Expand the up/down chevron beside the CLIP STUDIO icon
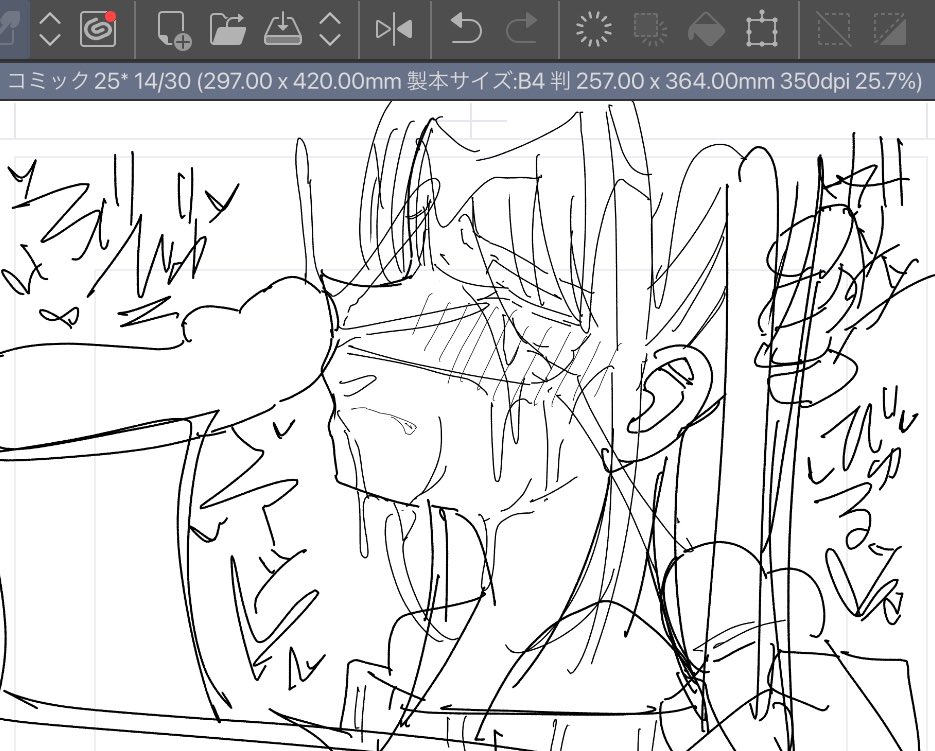This screenshot has height=751, width=935. click(x=50, y=29)
